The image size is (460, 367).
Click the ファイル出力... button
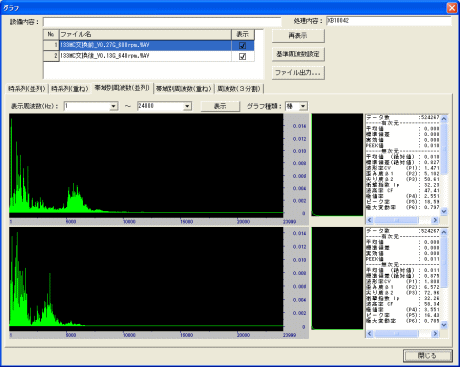click(298, 72)
